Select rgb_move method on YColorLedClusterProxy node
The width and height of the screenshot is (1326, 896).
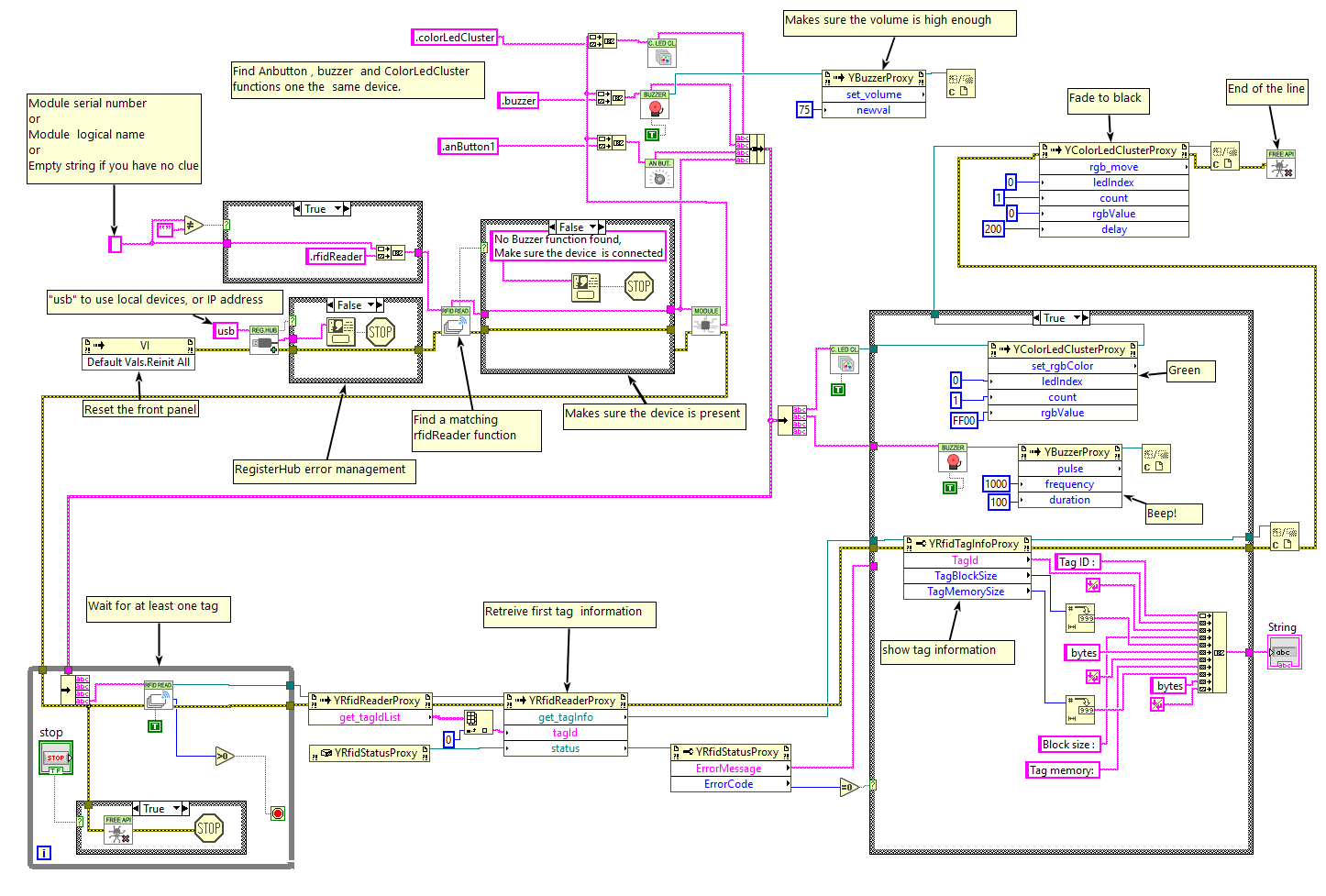click(1113, 167)
